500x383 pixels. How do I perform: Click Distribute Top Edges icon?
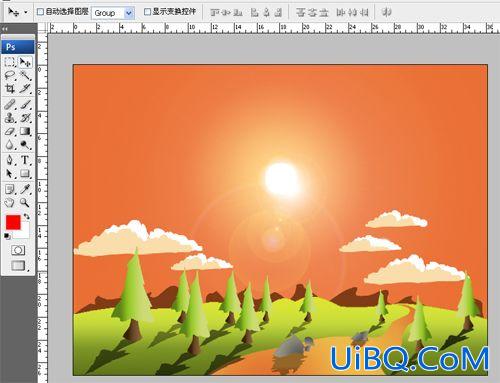click(301, 13)
